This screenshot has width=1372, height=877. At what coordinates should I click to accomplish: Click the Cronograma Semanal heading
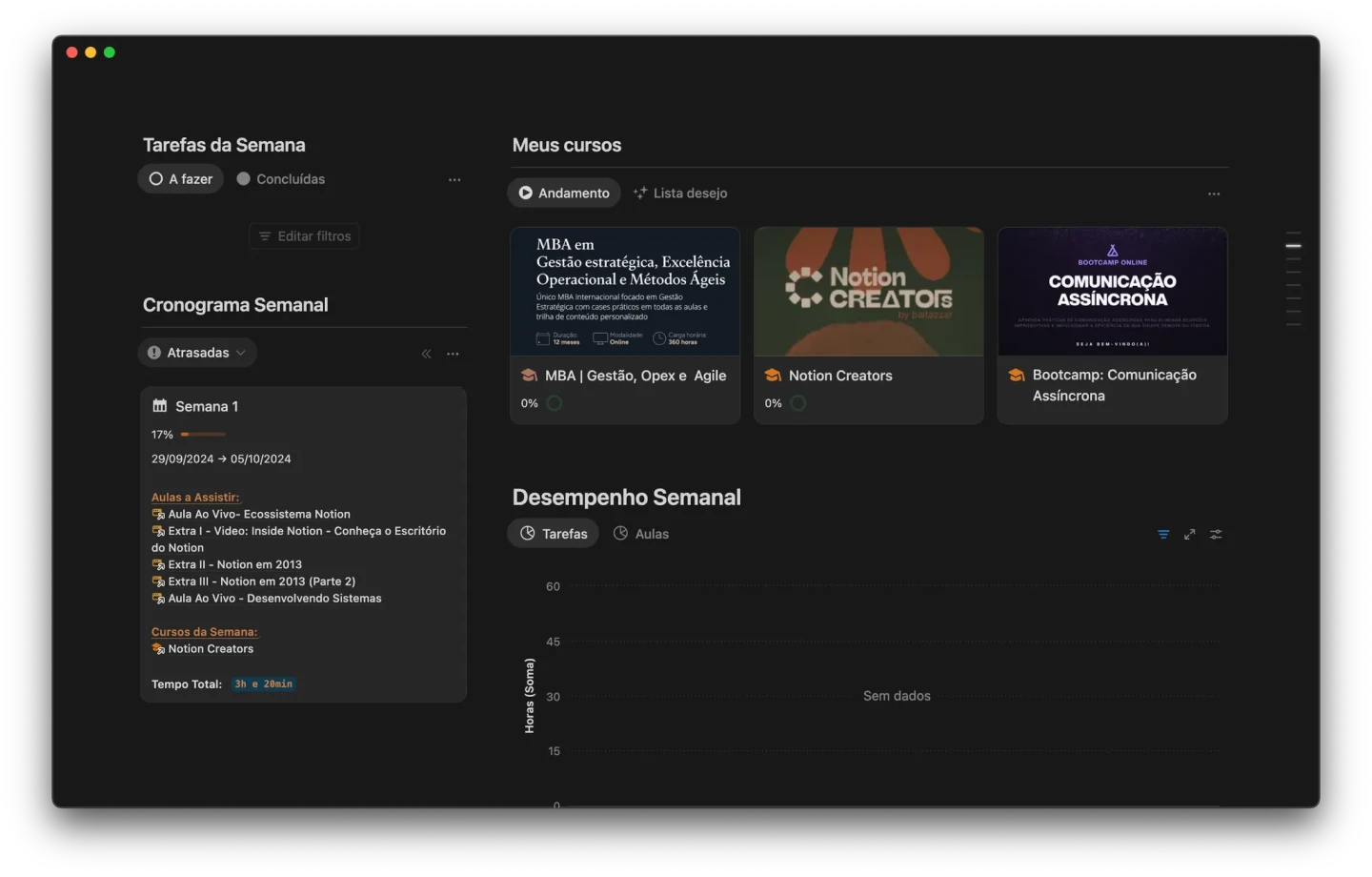(x=235, y=305)
